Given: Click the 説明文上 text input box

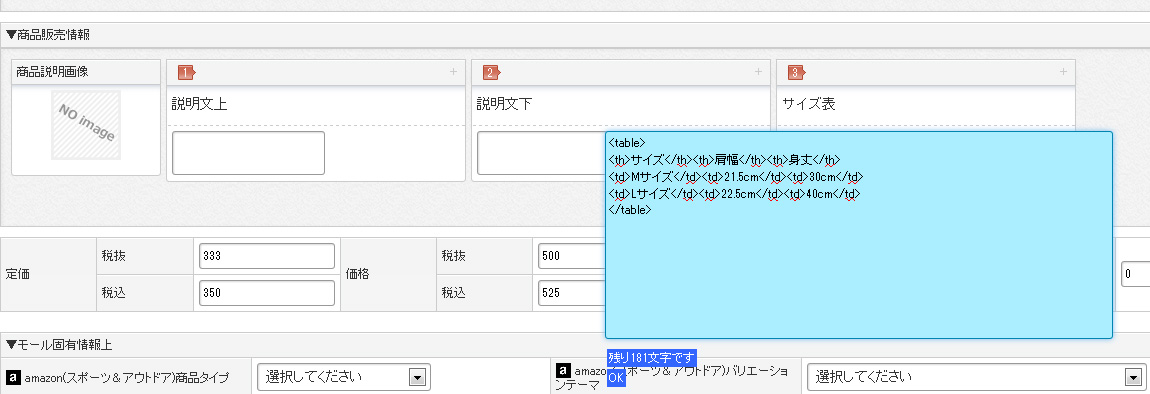Looking at the screenshot, I should pos(249,153).
